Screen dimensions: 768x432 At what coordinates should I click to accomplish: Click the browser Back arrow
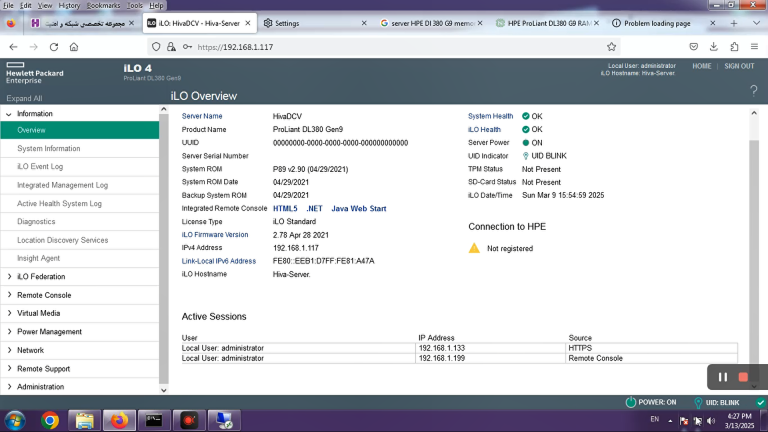click(x=13, y=47)
